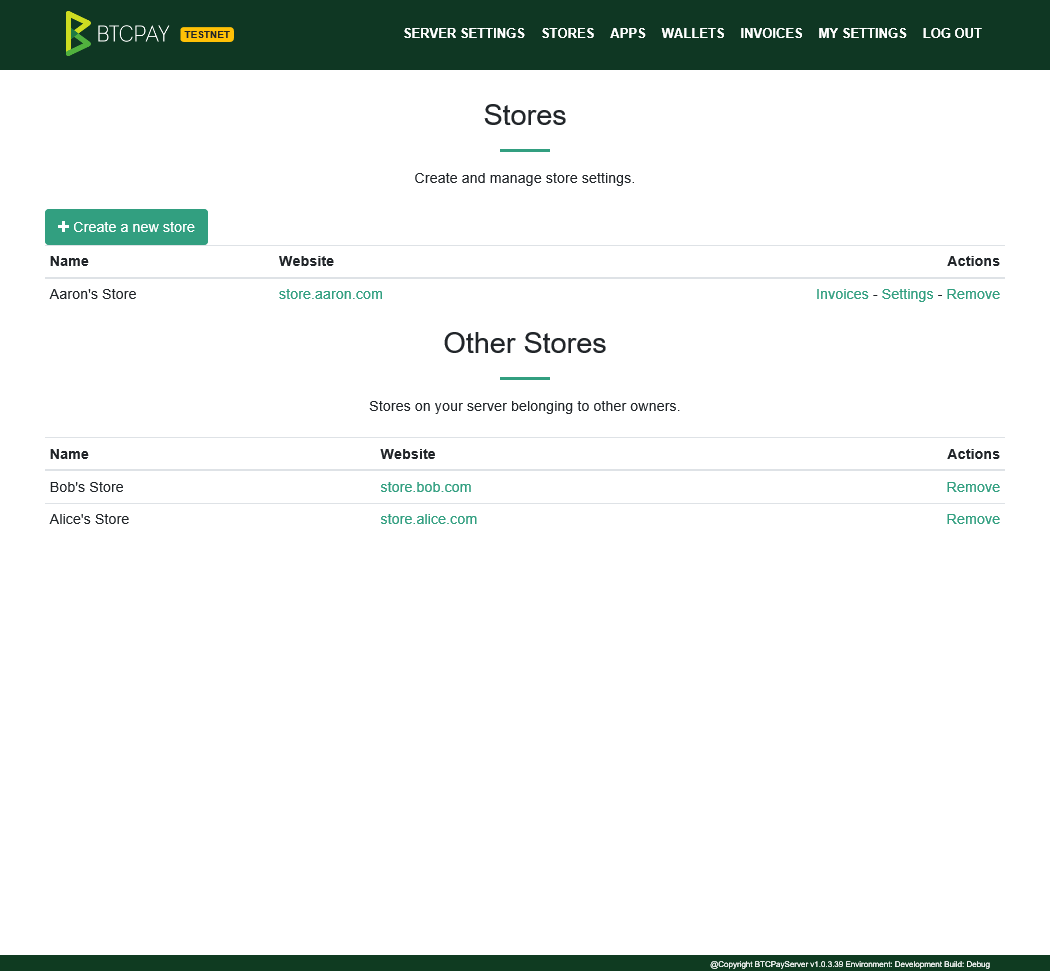Visit store.aaron.com website link
This screenshot has width=1050, height=971.
330,294
